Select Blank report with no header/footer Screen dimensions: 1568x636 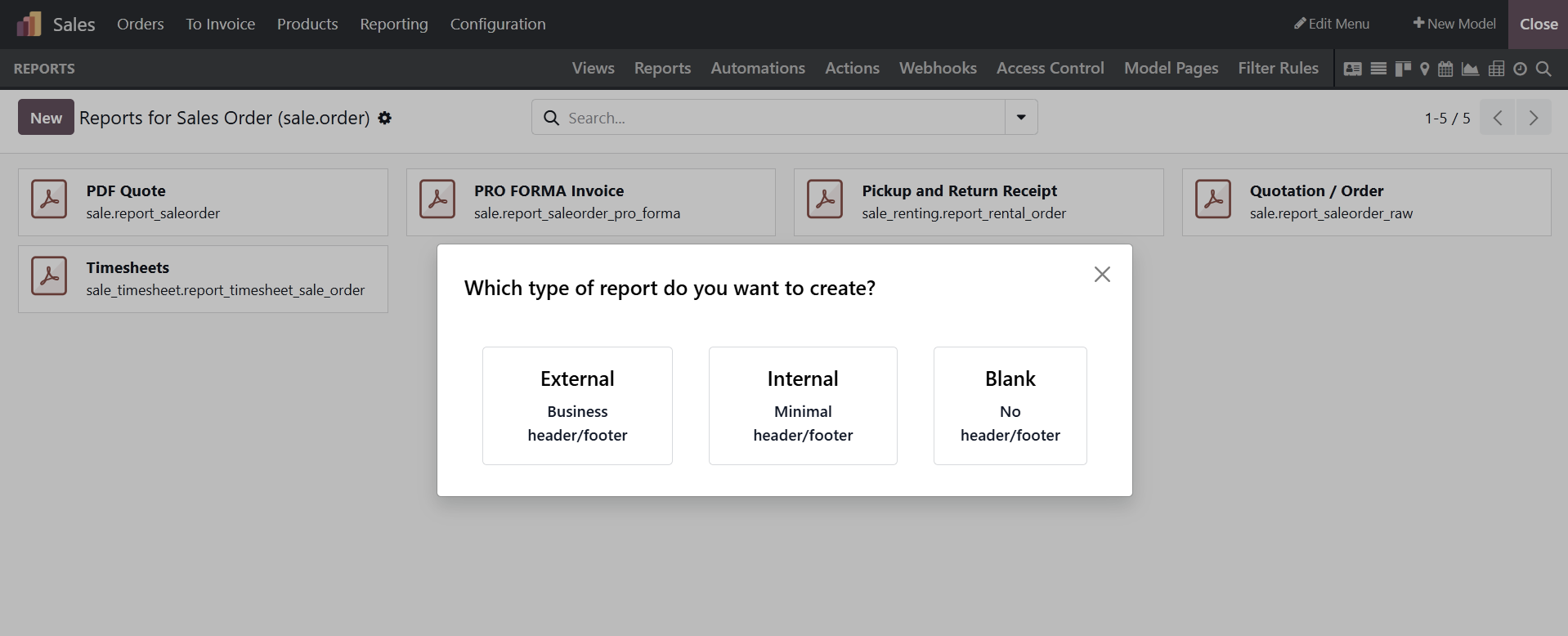[1010, 405]
